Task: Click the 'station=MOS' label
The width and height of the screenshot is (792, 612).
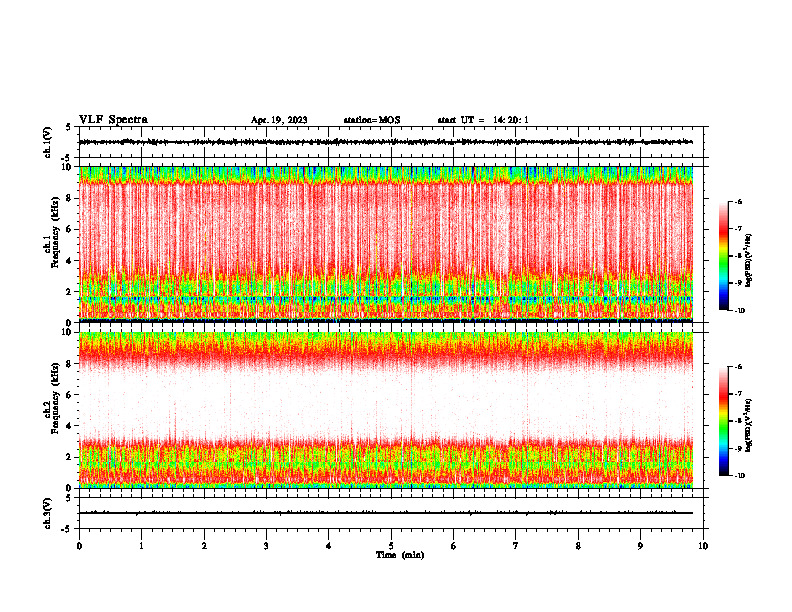Action: point(372,120)
